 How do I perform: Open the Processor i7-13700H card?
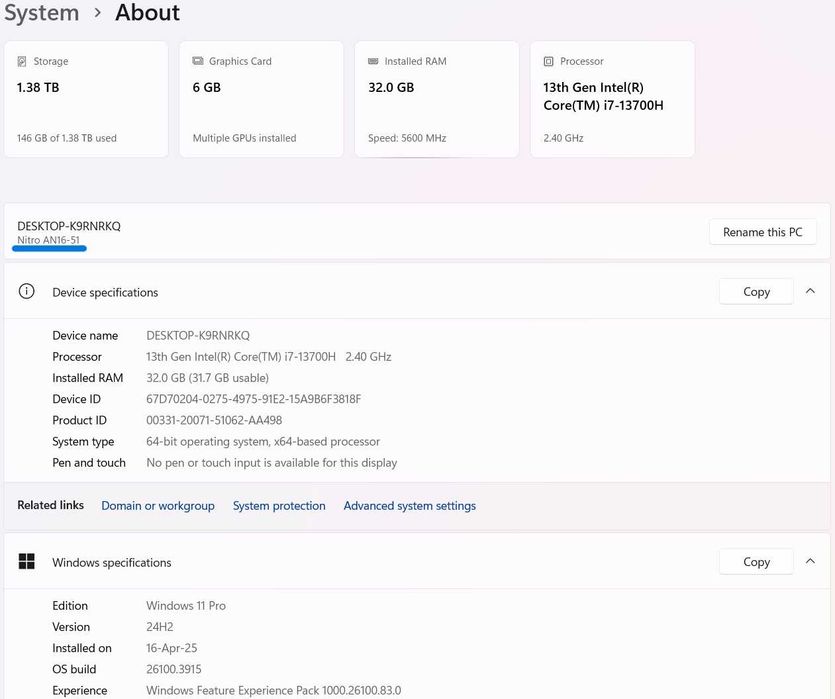pos(612,99)
